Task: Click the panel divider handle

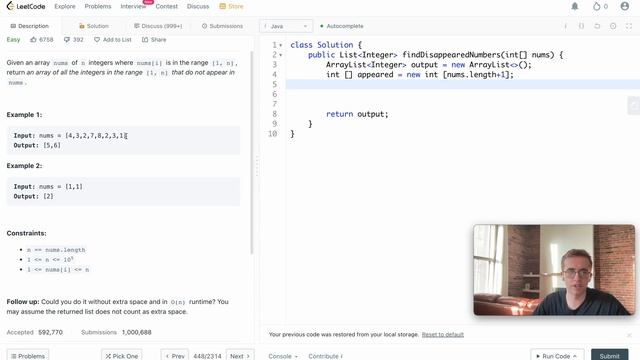Action: (x=257, y=165)
